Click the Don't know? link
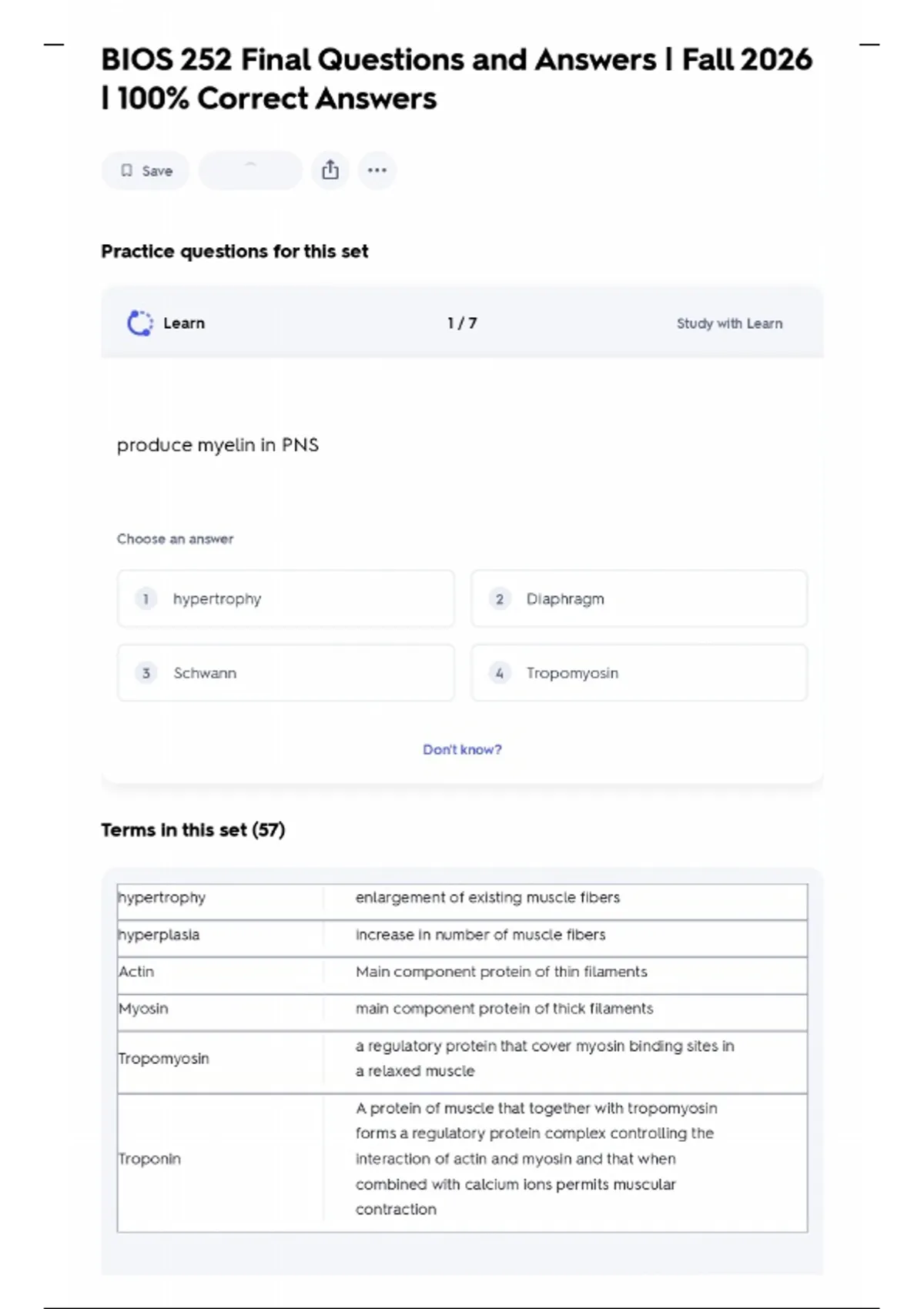The width and height of the screenshot is (924, 1309). (x=462, y=749)
